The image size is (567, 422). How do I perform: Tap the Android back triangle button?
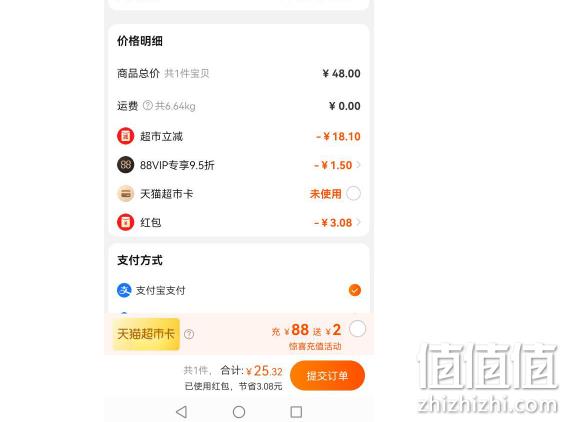182,412
